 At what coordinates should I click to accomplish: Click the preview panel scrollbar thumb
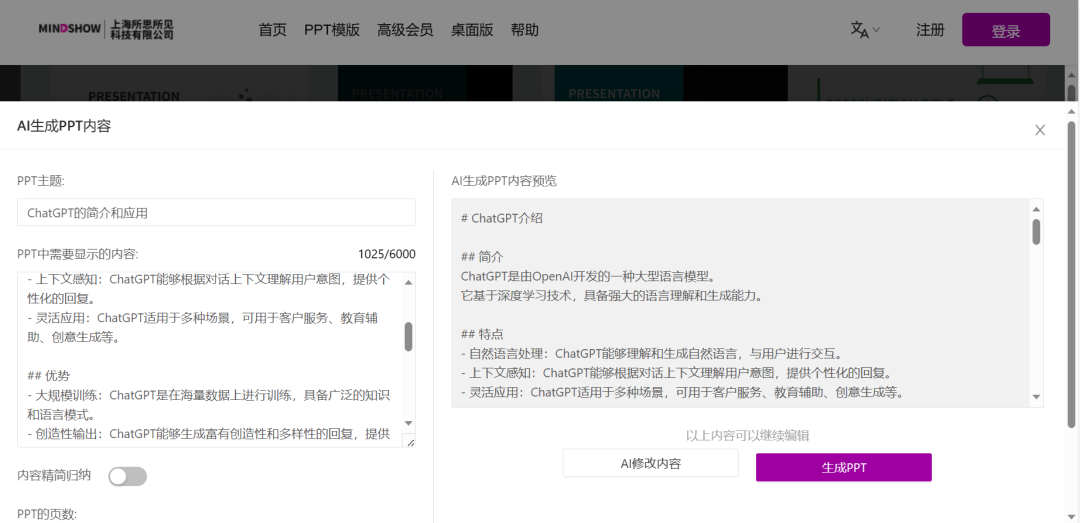tap(1036, 232)
